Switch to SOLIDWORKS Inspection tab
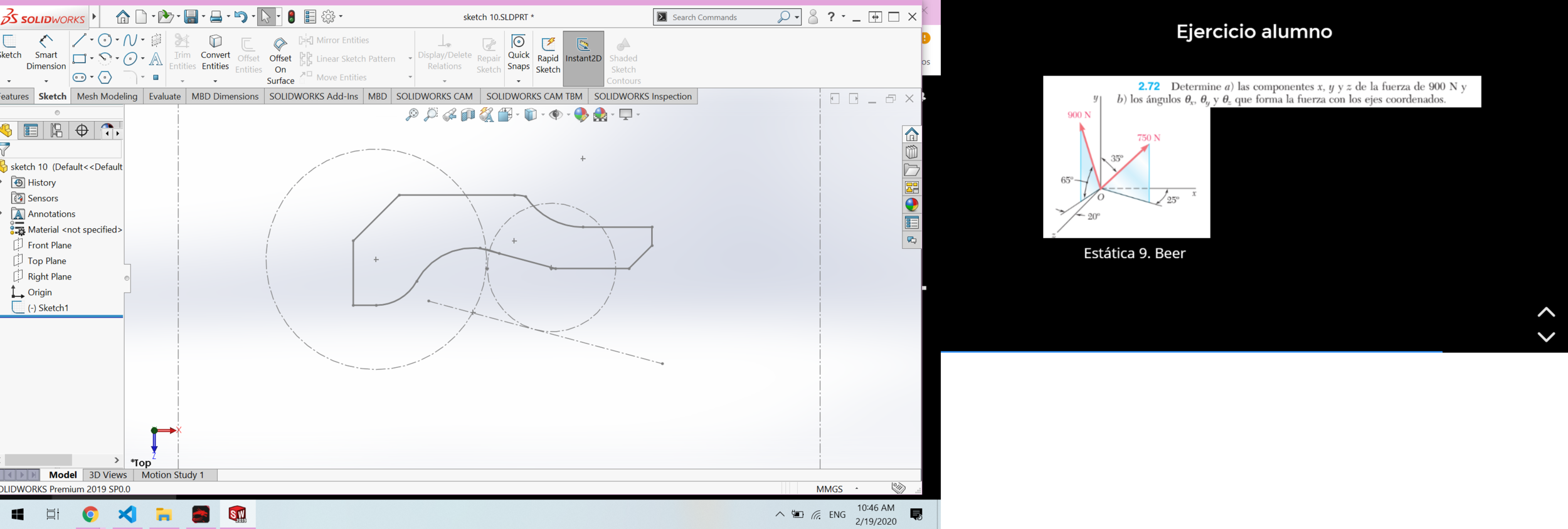This screenshot has width=1568, height=529. coord(642,97)
